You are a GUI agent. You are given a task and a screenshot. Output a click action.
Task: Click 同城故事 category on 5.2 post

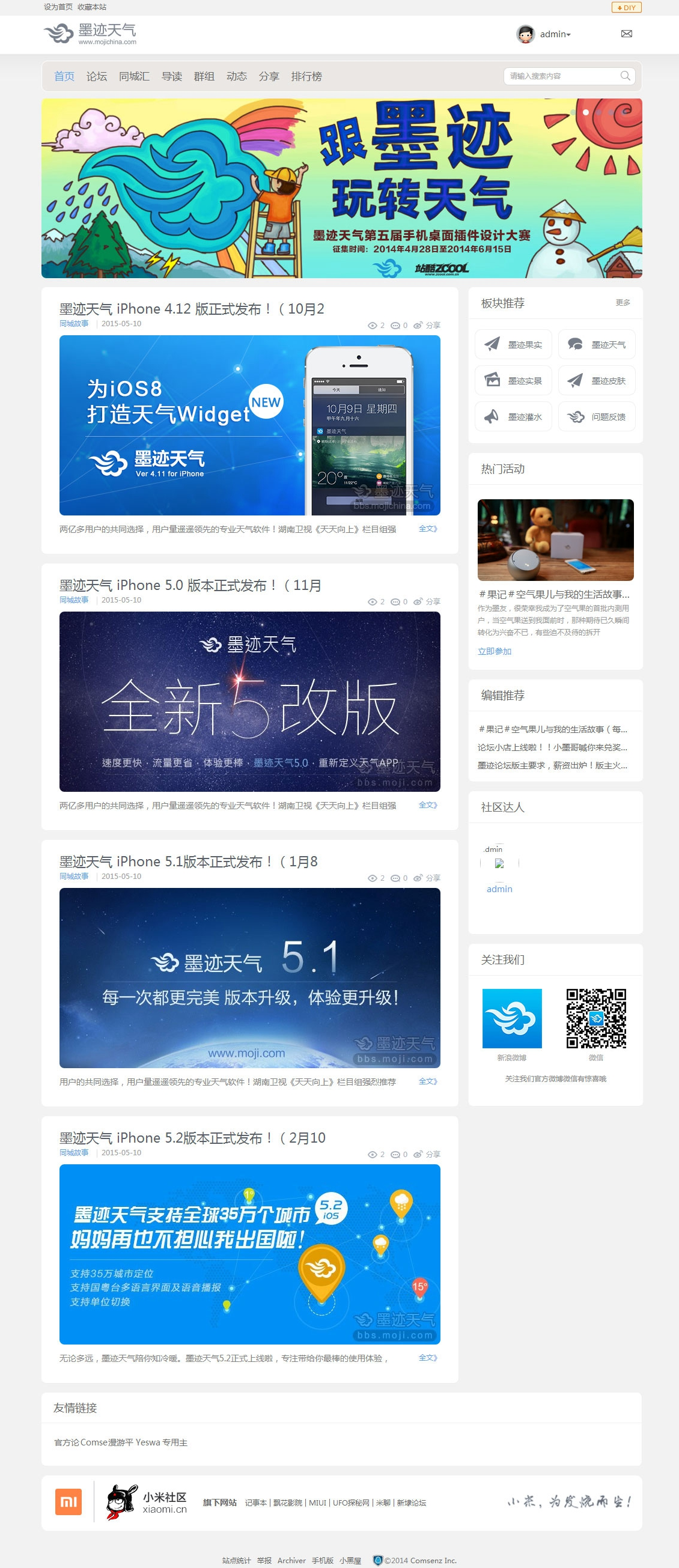point(74,1152)
